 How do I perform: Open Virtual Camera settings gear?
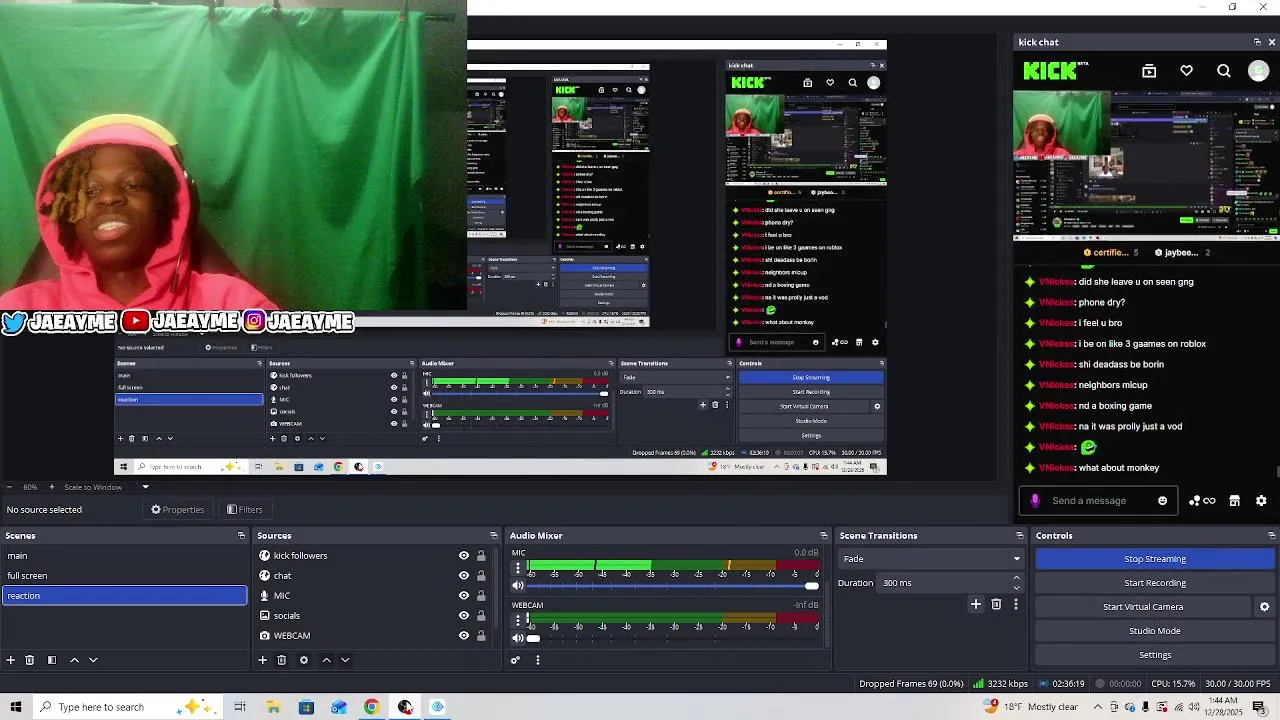pyautogui.click(x=1264, y=607)
